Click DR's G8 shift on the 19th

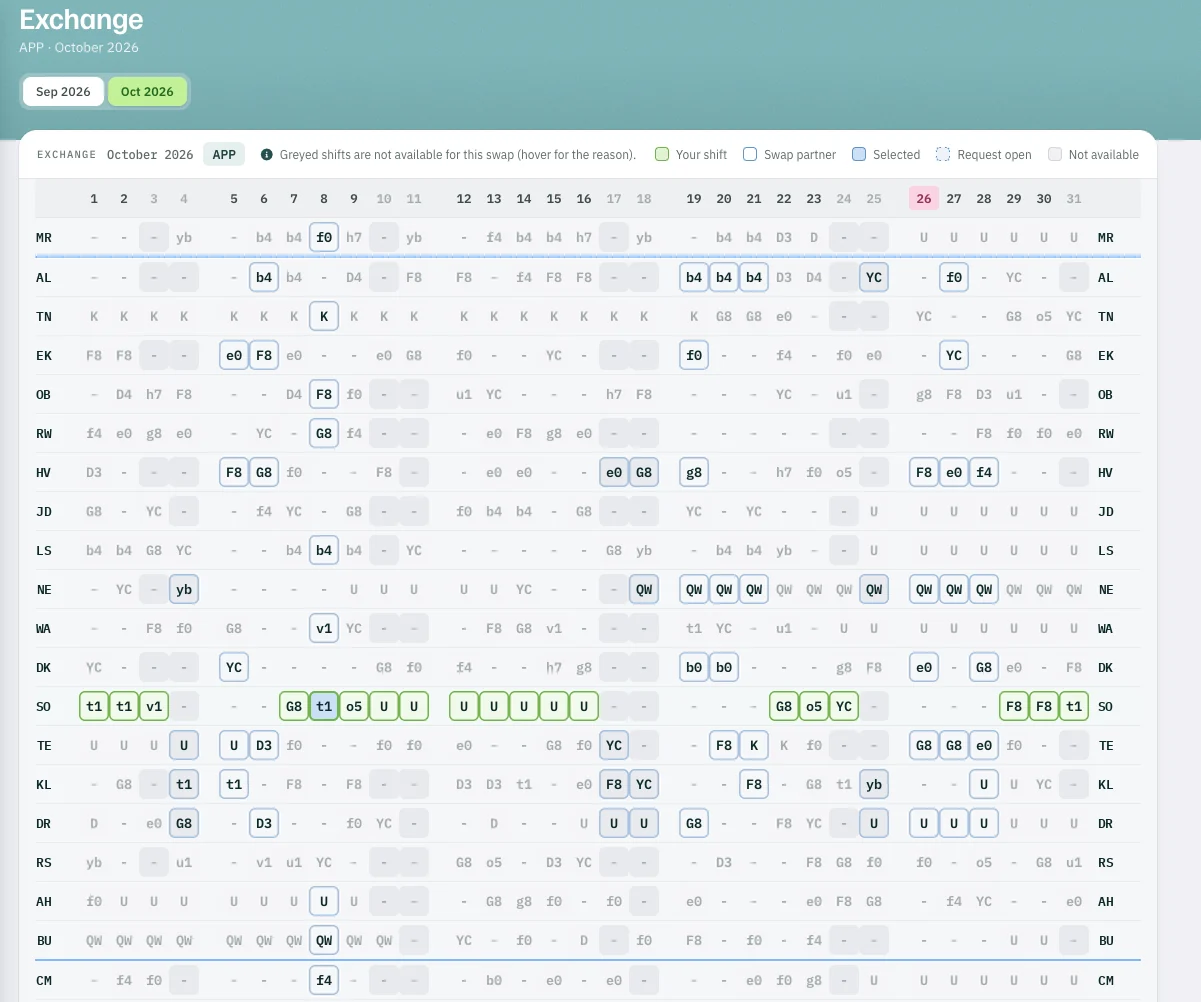tap(694, 823)
